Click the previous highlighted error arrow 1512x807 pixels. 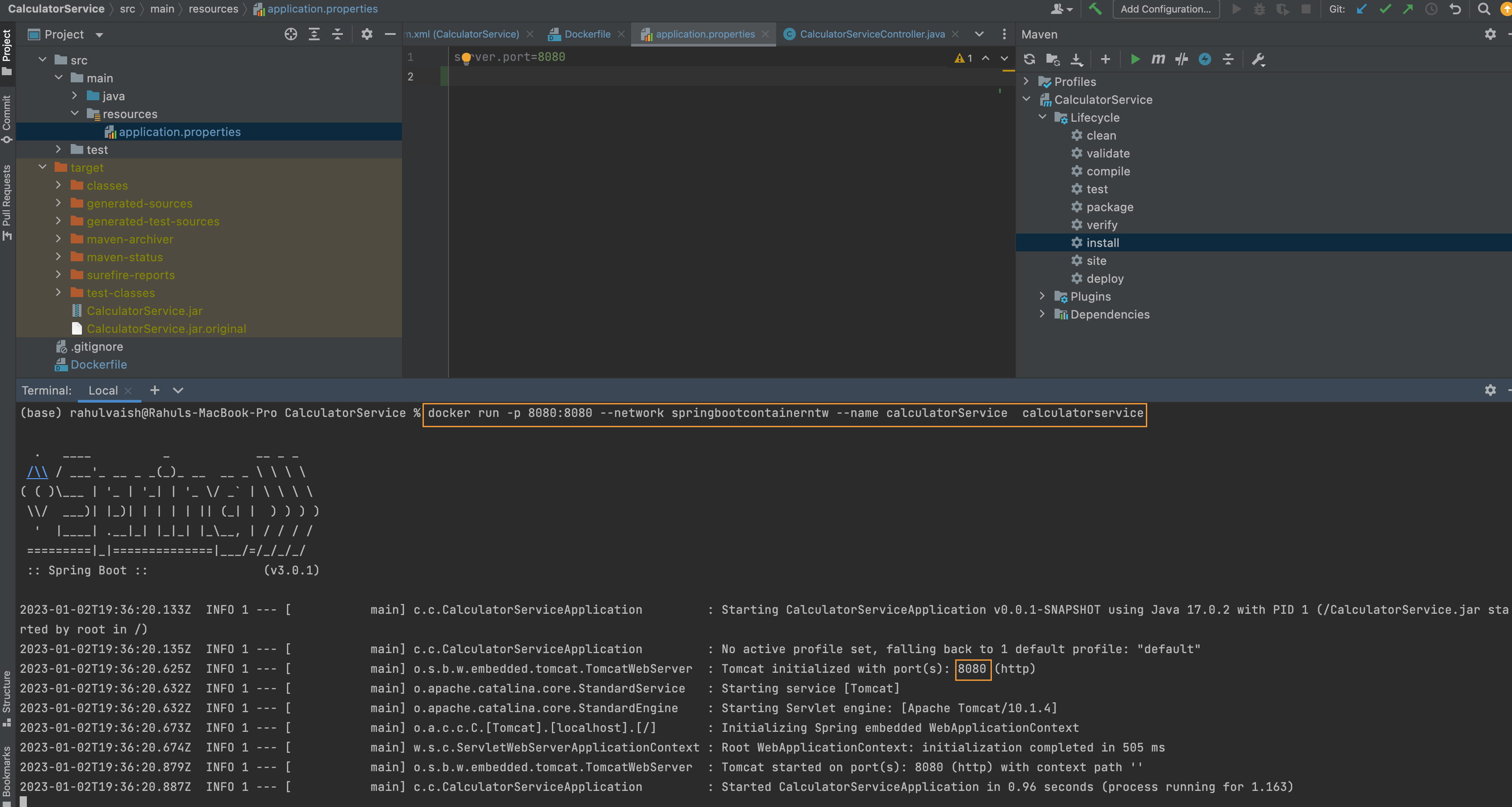tap(986, 58)
